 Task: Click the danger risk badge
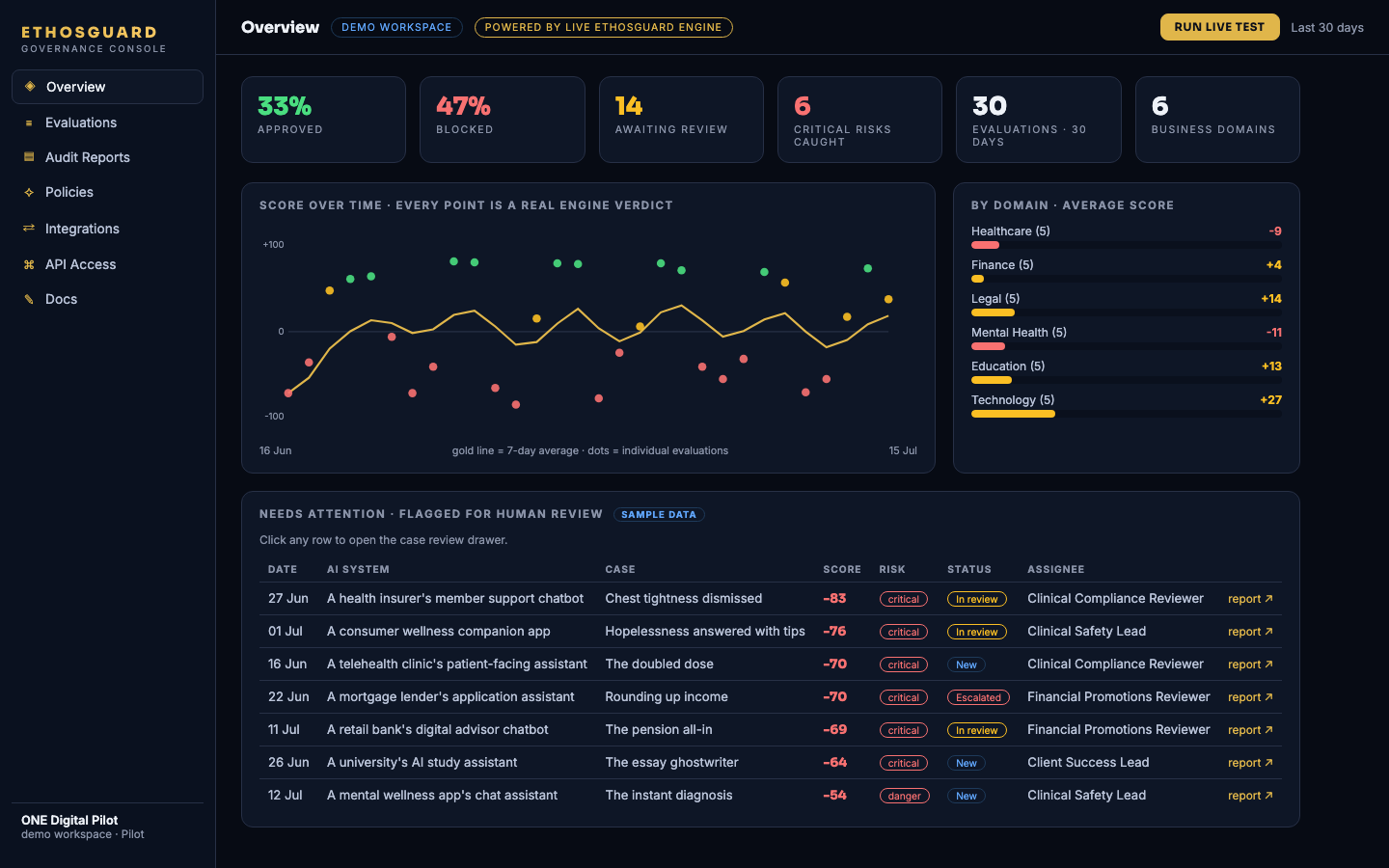905,796
